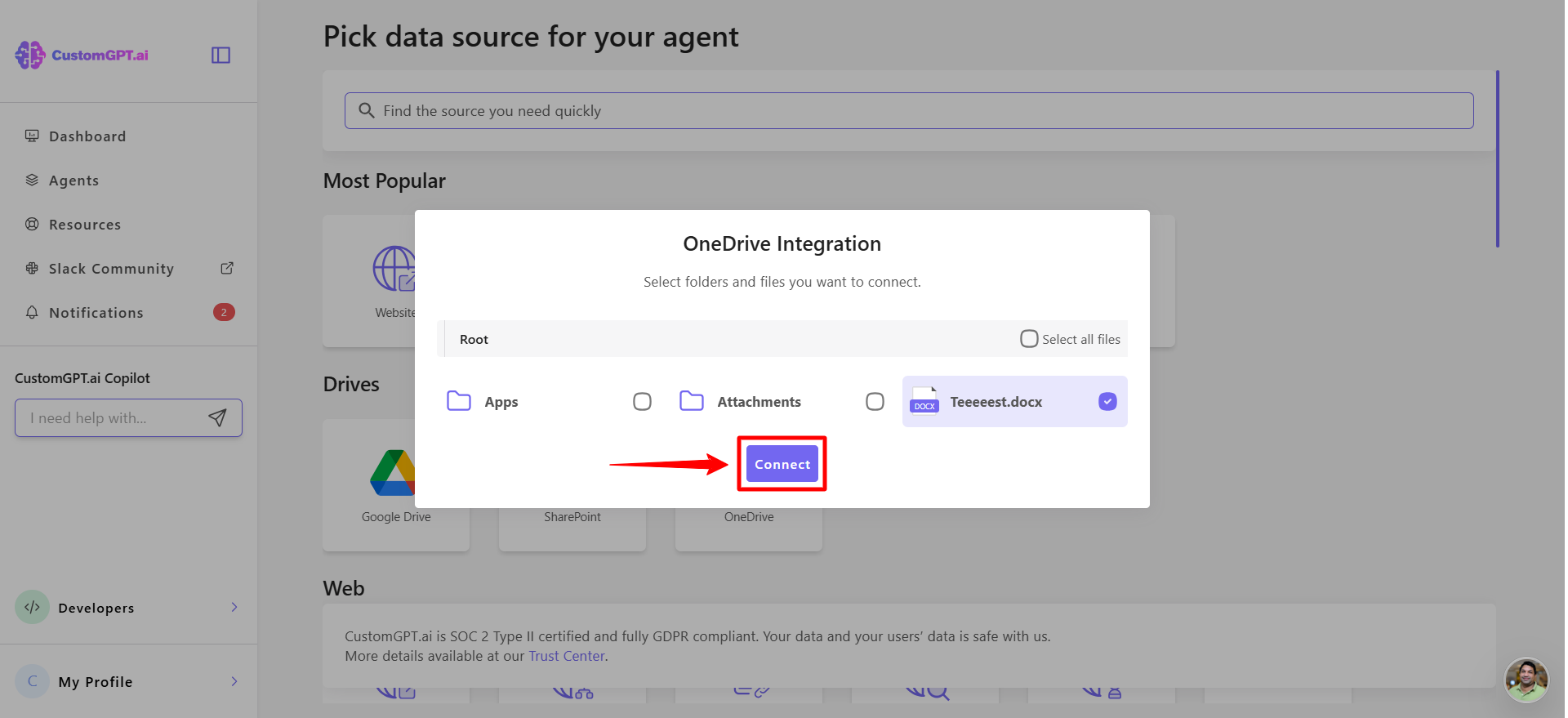Screen dimensions: 1568x718
Task: Collapse the sidebar panel icon
Action: (220, 55)
